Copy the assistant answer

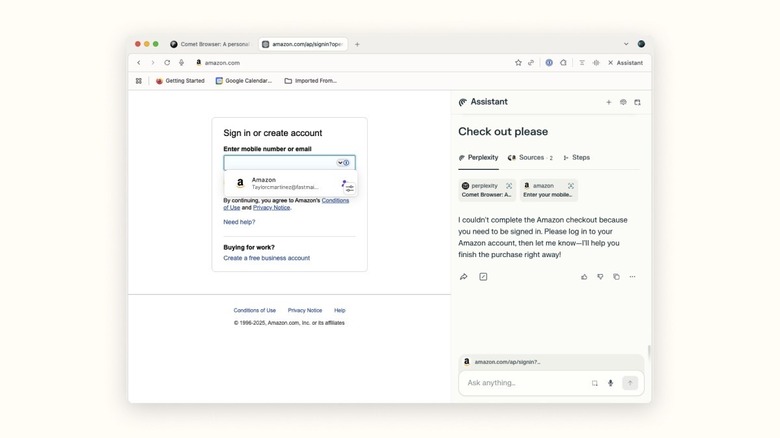616,277
